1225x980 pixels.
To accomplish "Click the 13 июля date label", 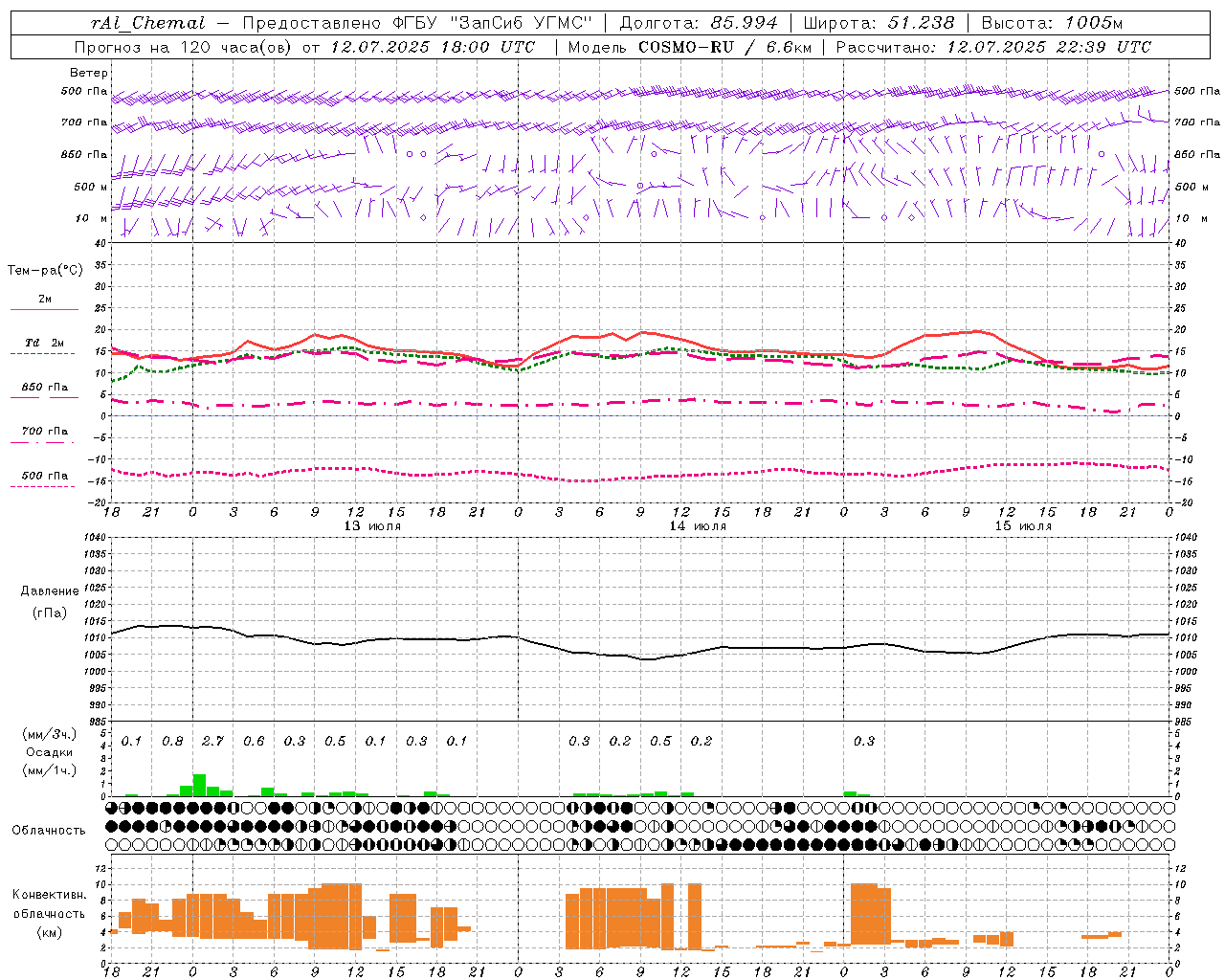I will point(372,526).
